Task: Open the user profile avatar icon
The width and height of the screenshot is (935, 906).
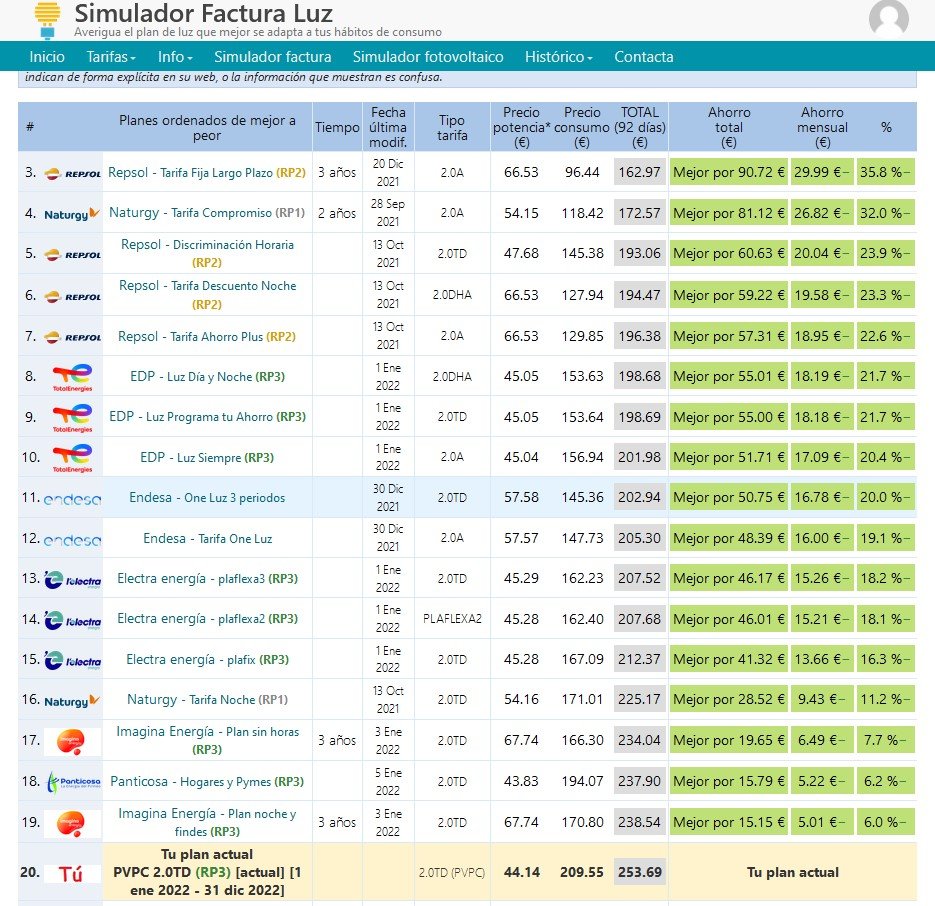Action: tap(888, 18)
